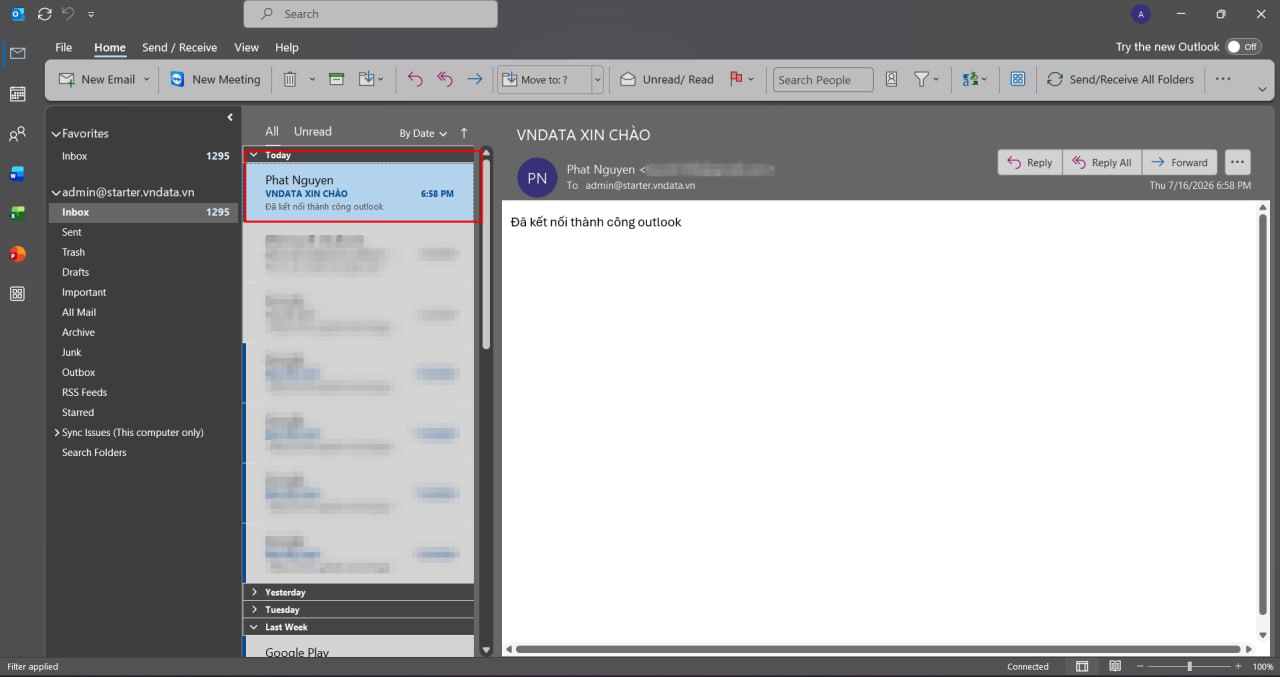Click the Translate icon in the ribbon
Viewport: 1280px width, 677px height.
click(970, 80)
